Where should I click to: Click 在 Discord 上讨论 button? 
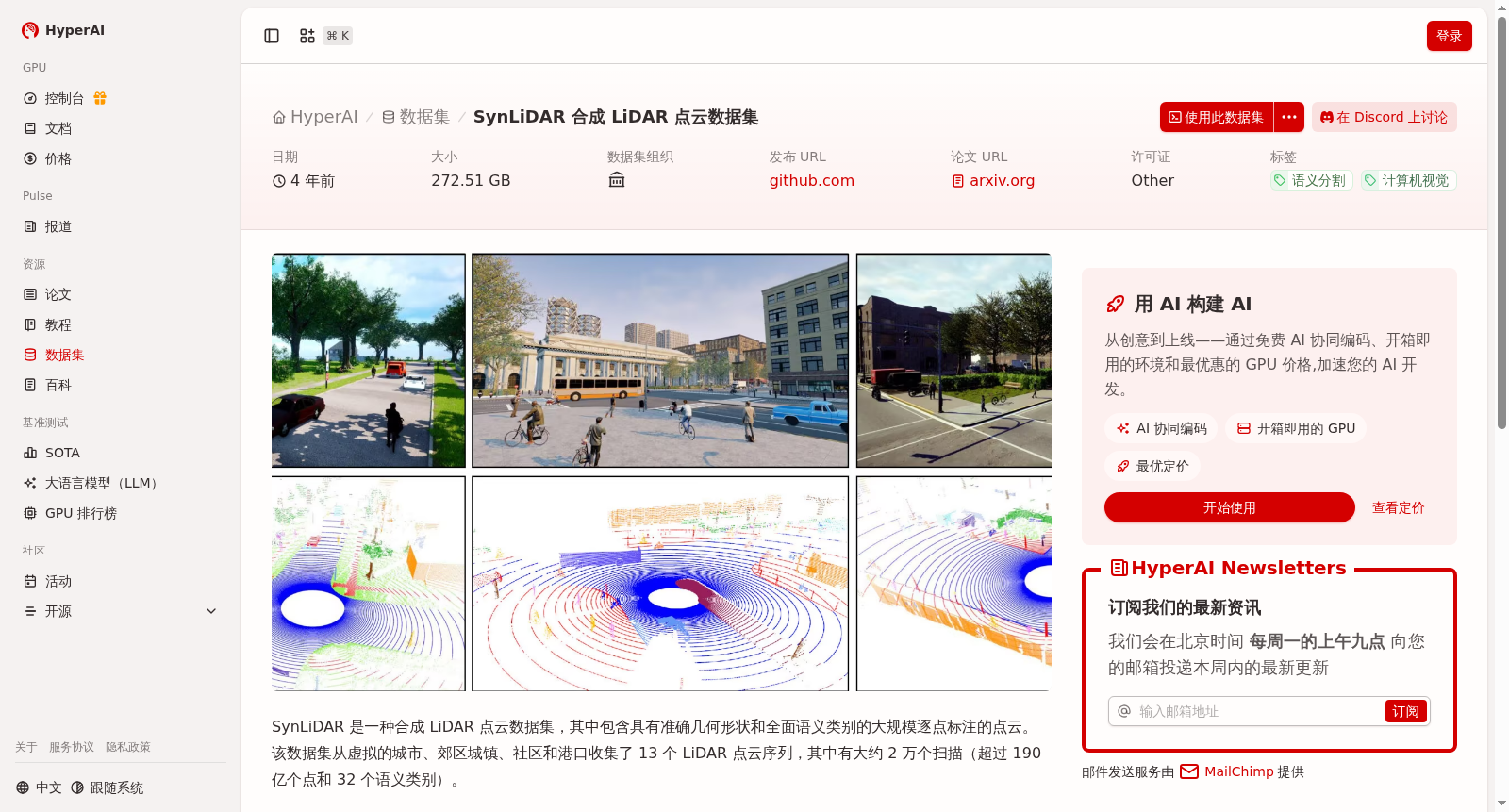point(1384,117)
